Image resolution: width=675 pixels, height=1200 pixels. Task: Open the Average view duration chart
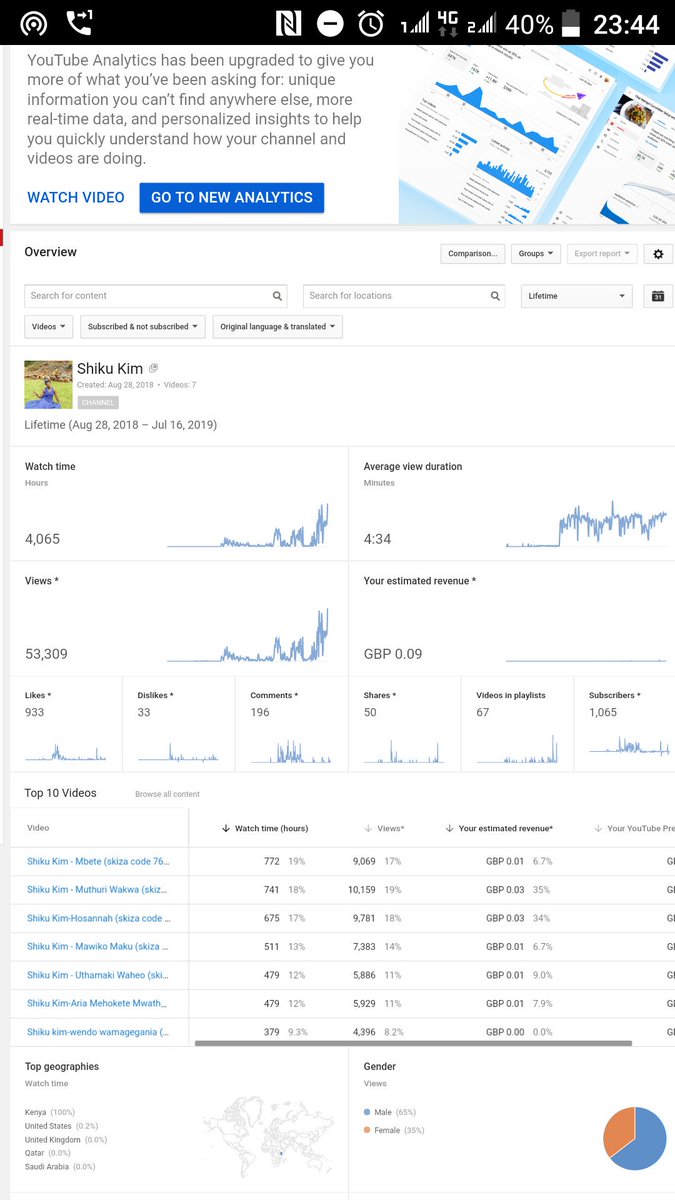pos(512,503)
